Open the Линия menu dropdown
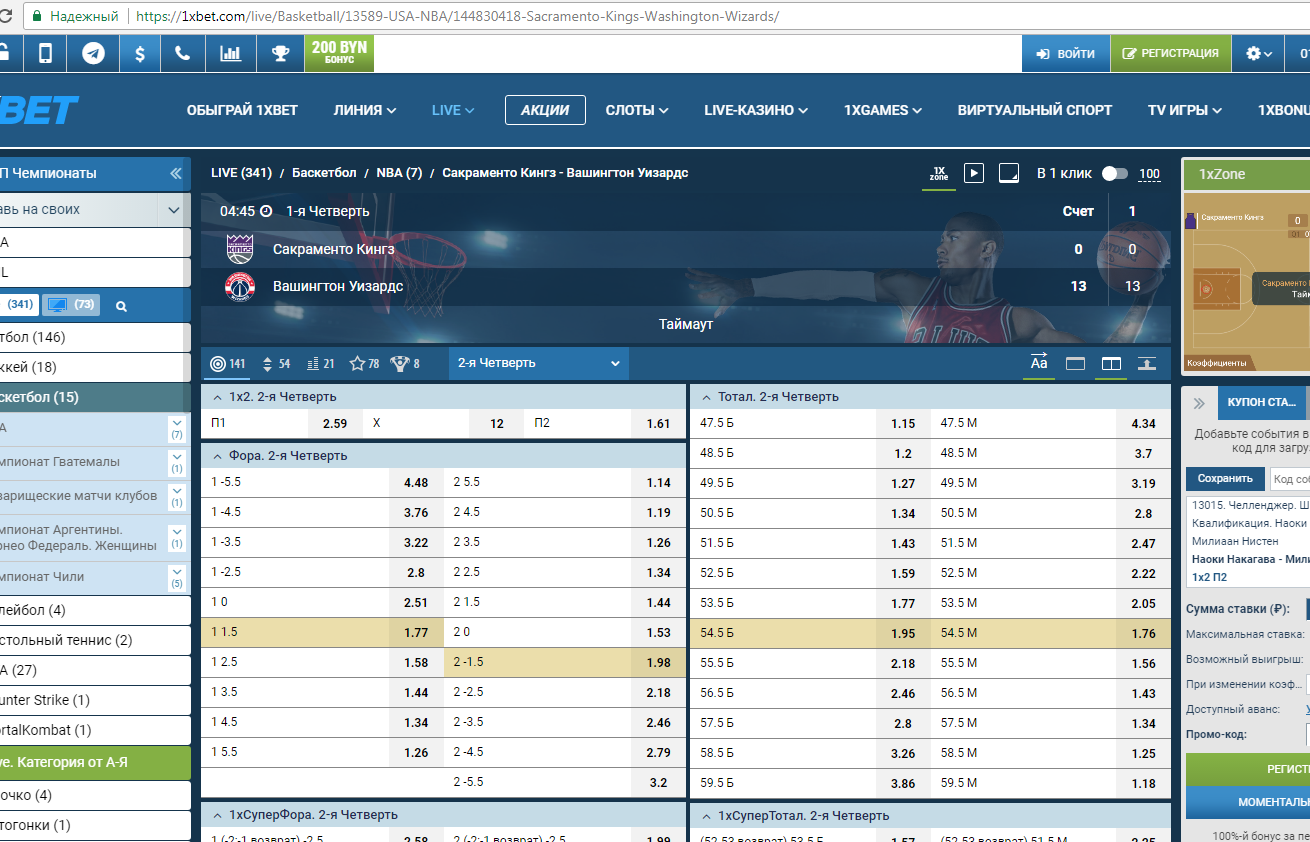1310x842 pixels. pos(365,110)
